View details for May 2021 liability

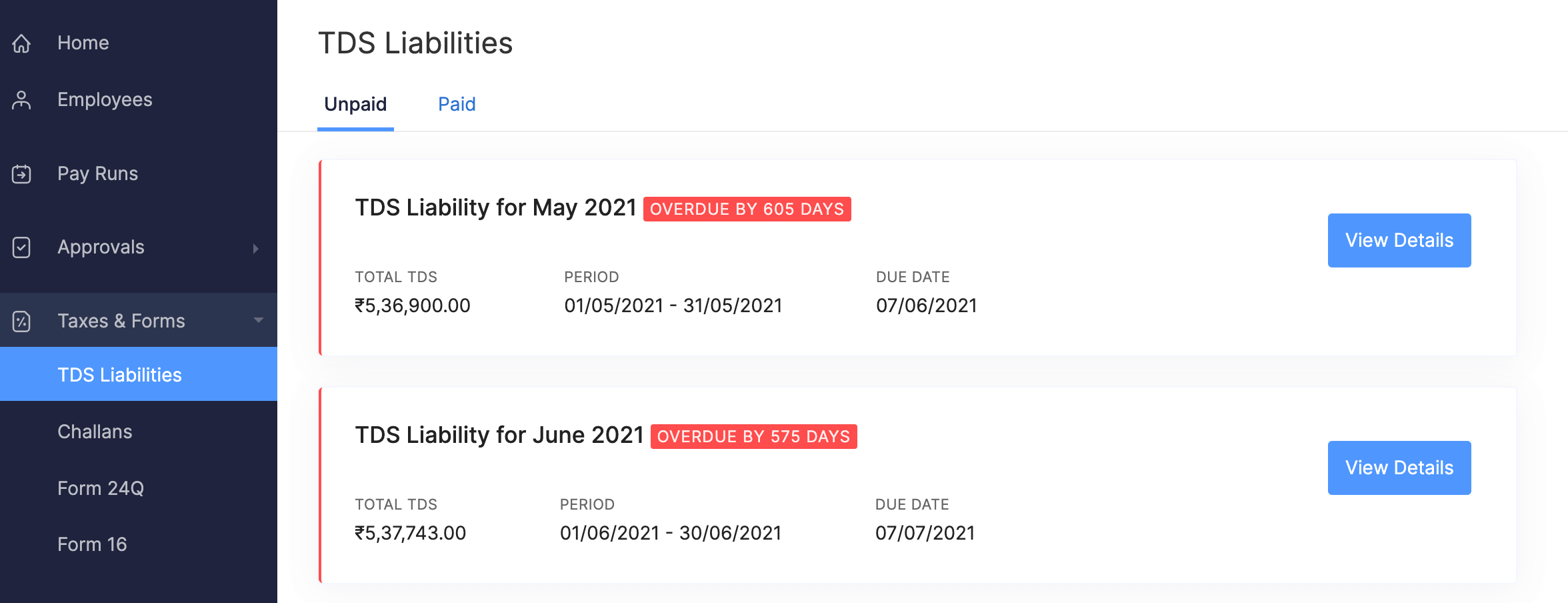(1399, 240)
